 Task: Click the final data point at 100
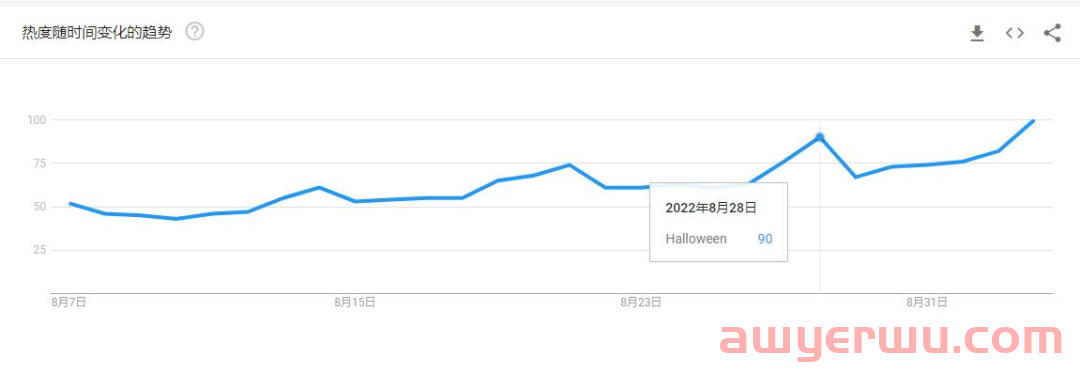1033,120
